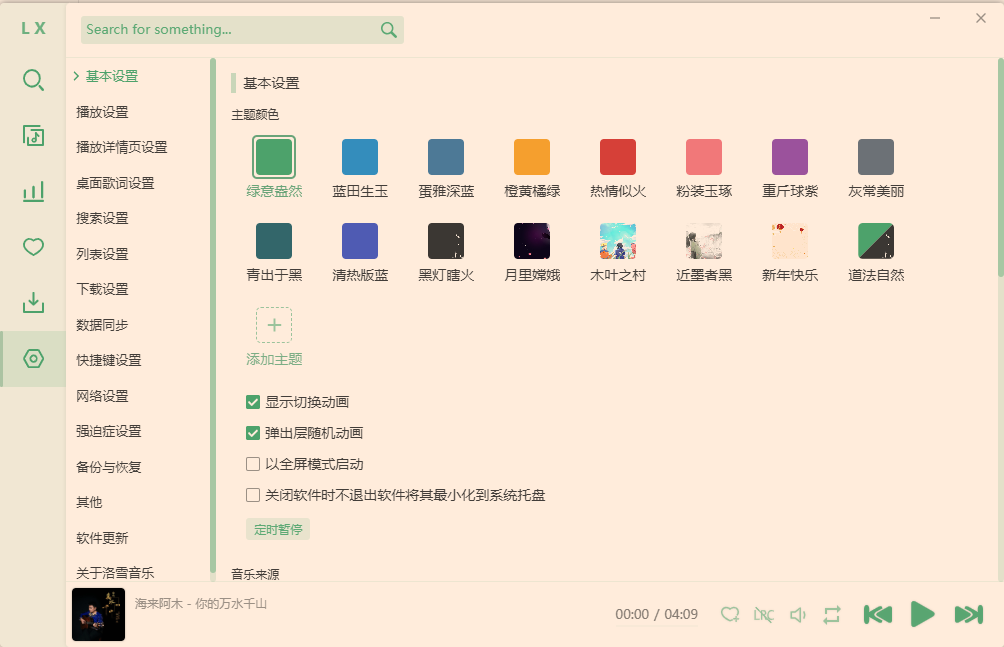
Task: Click the album cover thumbnail in player bar
Action: point(99,614)
